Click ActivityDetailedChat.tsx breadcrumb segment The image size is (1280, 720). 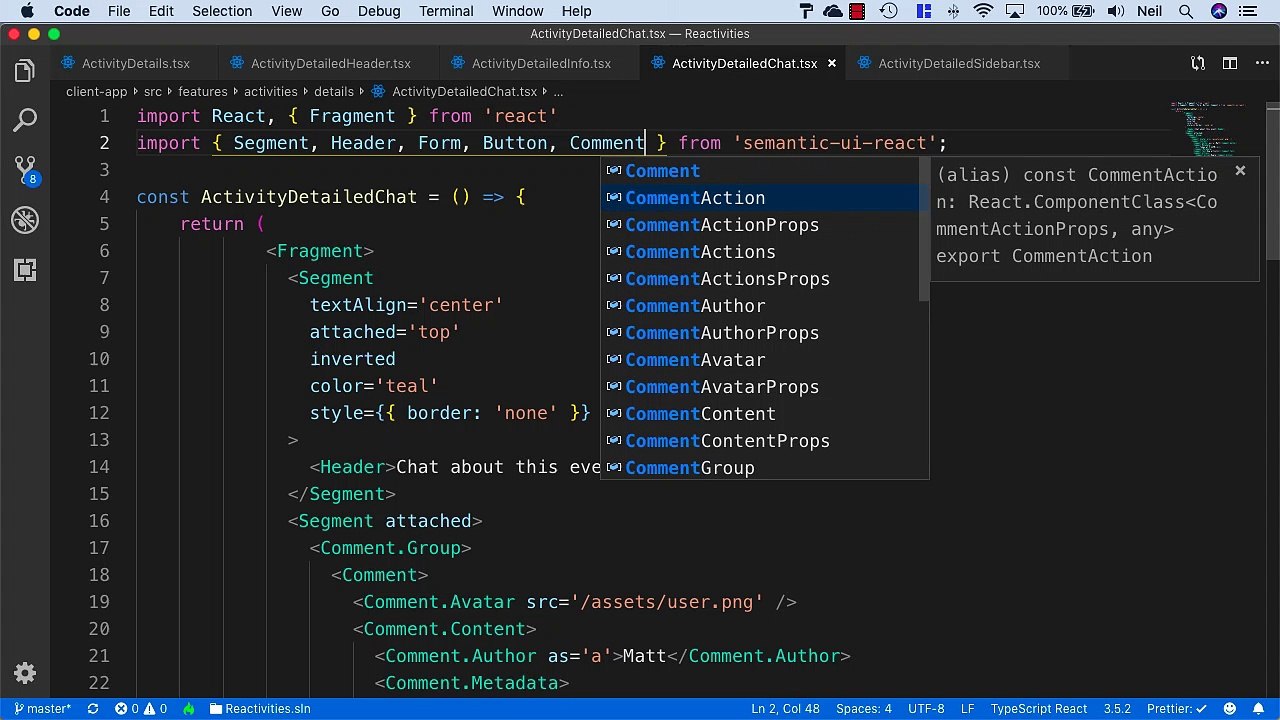[454, 91]
